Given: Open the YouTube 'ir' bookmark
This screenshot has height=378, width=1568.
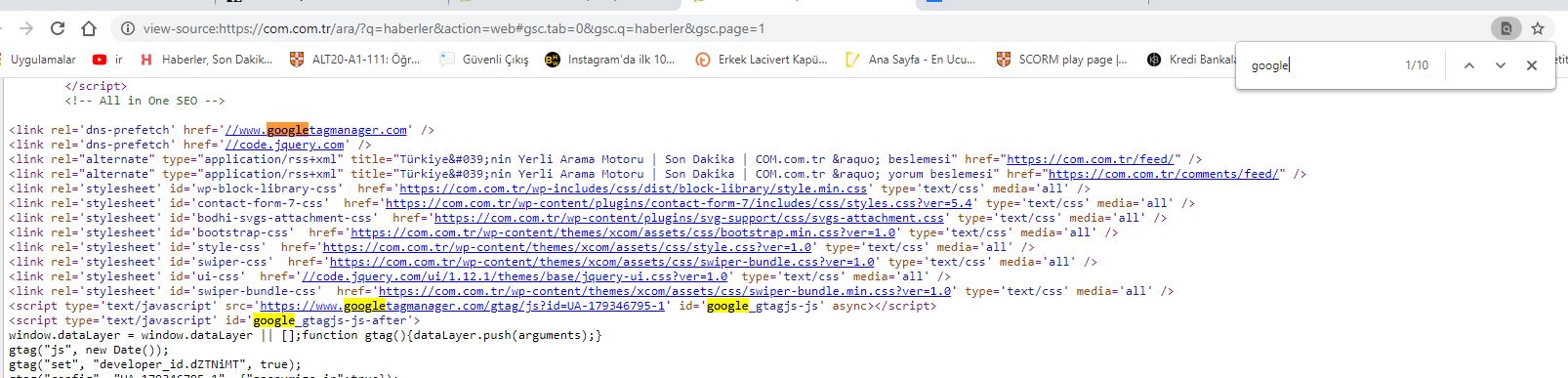Looking at the screenshot, I should point(107,60).
